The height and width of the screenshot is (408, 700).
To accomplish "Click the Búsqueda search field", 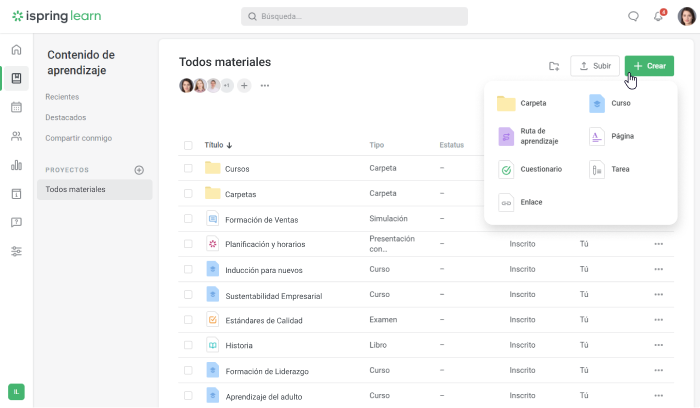I will coord(354,16).
